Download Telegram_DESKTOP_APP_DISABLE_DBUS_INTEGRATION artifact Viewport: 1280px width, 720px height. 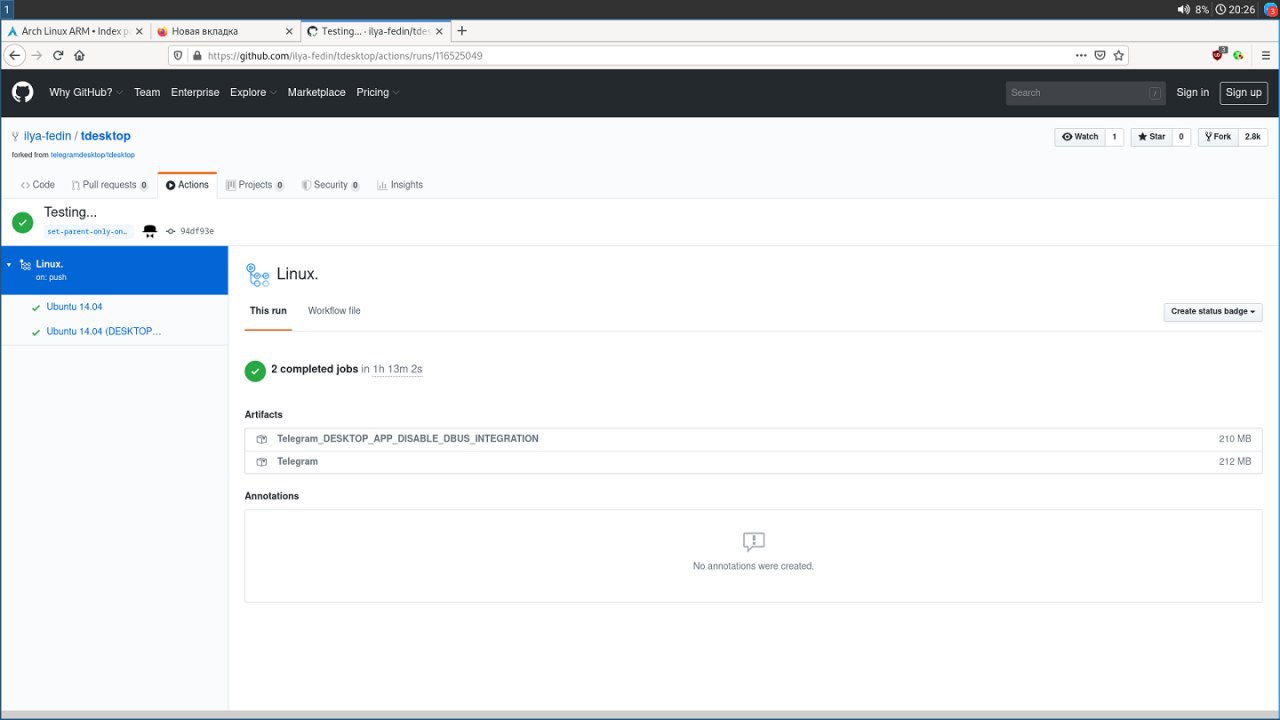pos(408,439)
